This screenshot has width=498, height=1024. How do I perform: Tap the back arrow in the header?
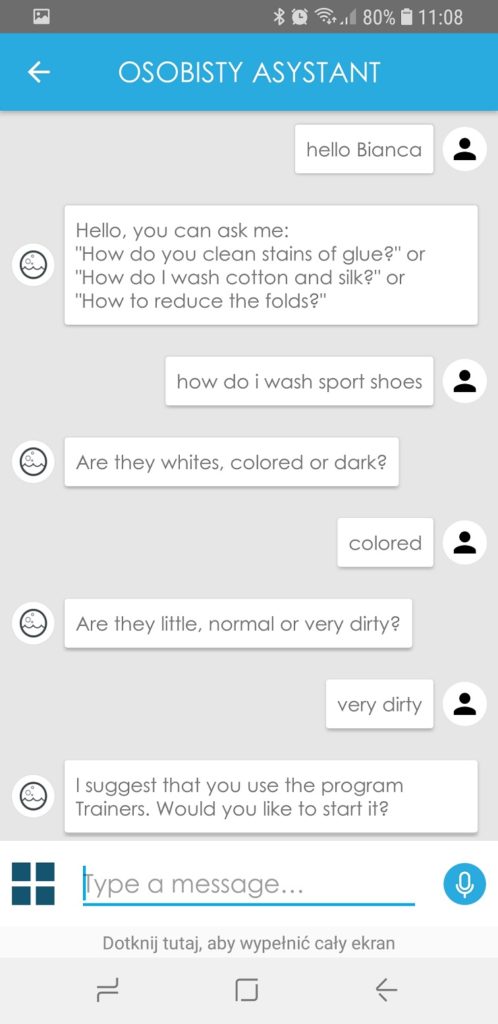point(39,72)
